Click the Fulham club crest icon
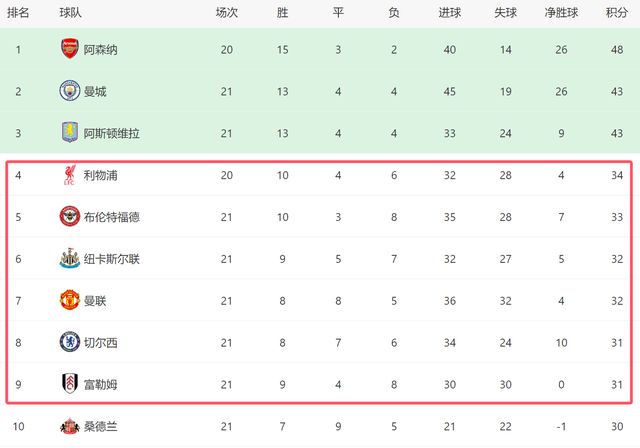The image size is (640, 448). click(x=69, y=385)
